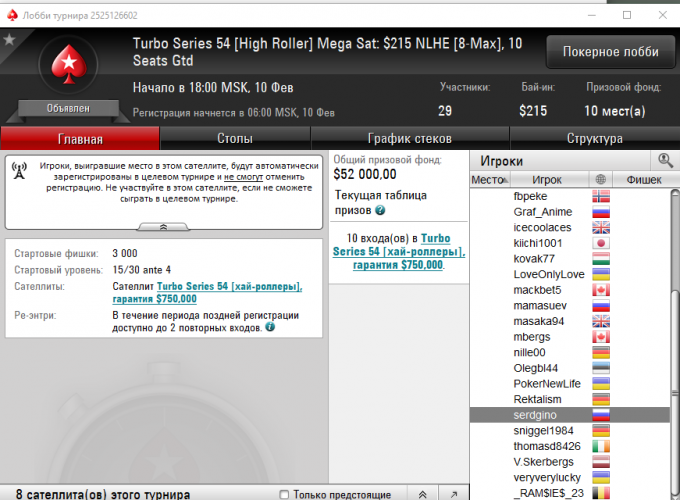The height and width of the screenshot is (500, 680).
Task: Open Turbo Series 54 link in Сателлиты row
Action: pyautogui.click(x=207, y=293)
